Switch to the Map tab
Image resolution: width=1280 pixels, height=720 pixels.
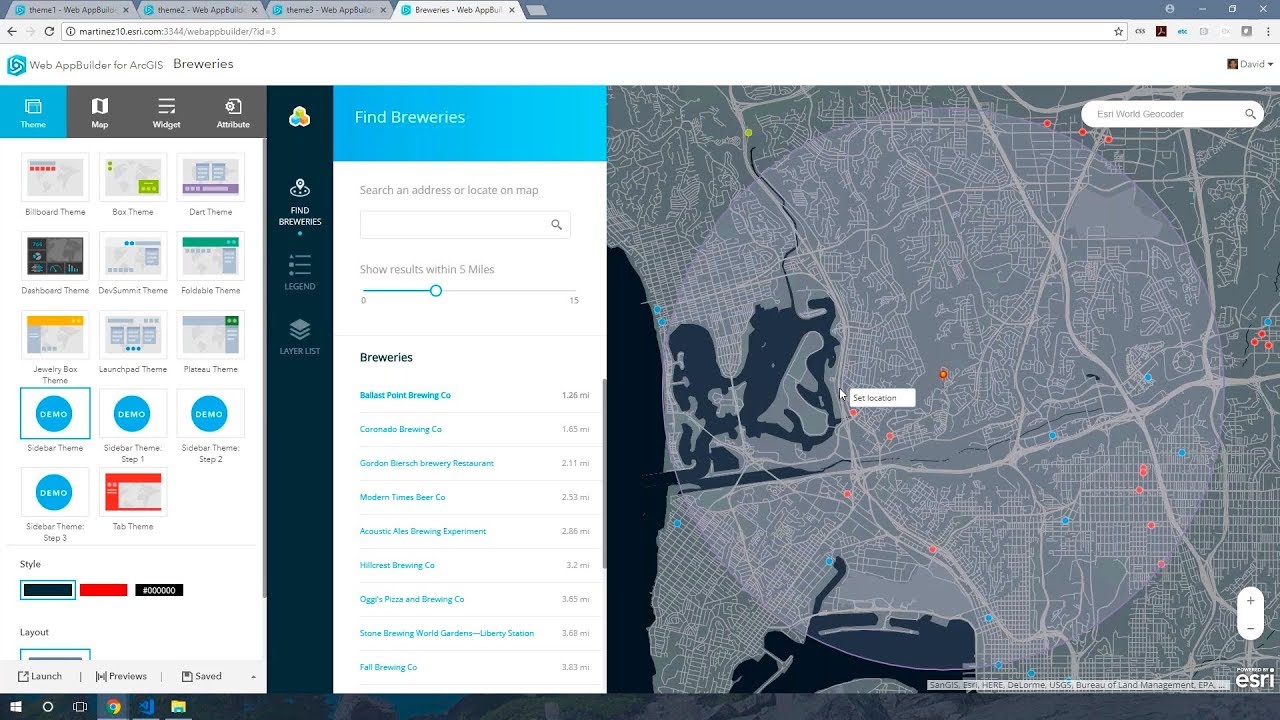coord(100,111)
